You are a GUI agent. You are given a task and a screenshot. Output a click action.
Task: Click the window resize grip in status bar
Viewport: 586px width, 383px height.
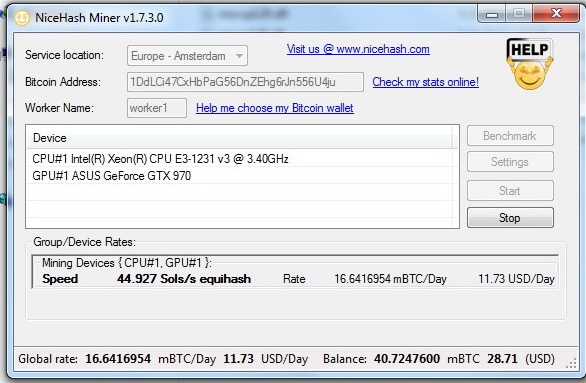click(571, 364)
